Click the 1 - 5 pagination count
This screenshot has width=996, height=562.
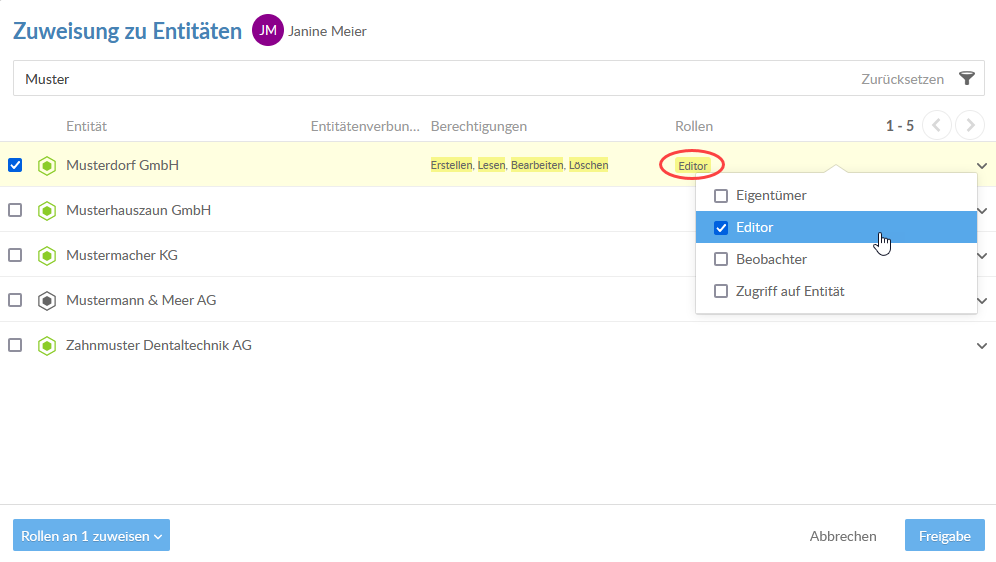point(899,126)
